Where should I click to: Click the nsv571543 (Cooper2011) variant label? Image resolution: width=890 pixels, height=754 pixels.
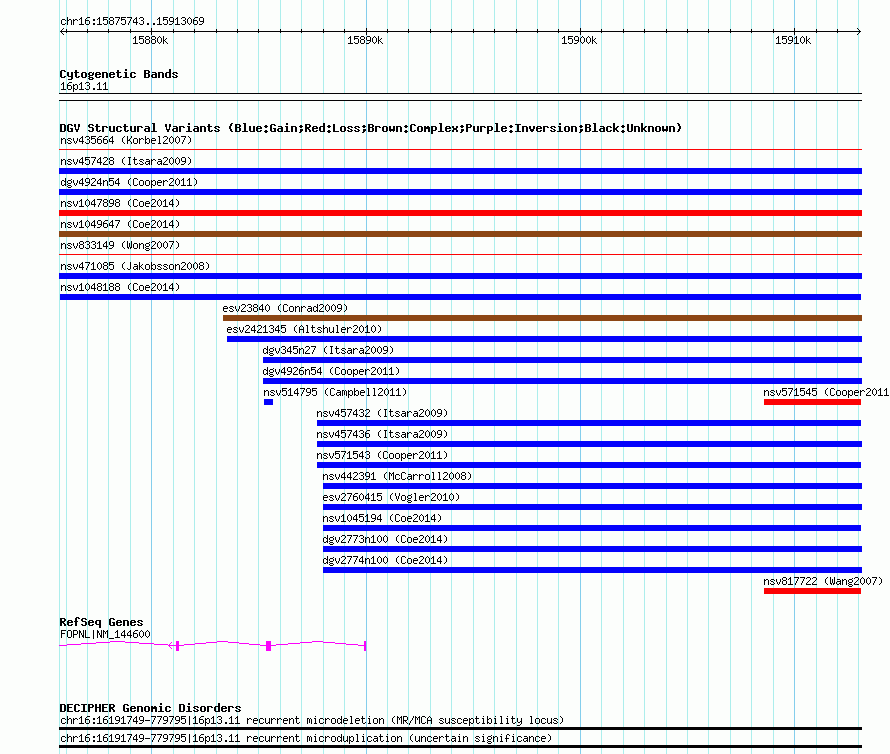click(x=382, y=455)
